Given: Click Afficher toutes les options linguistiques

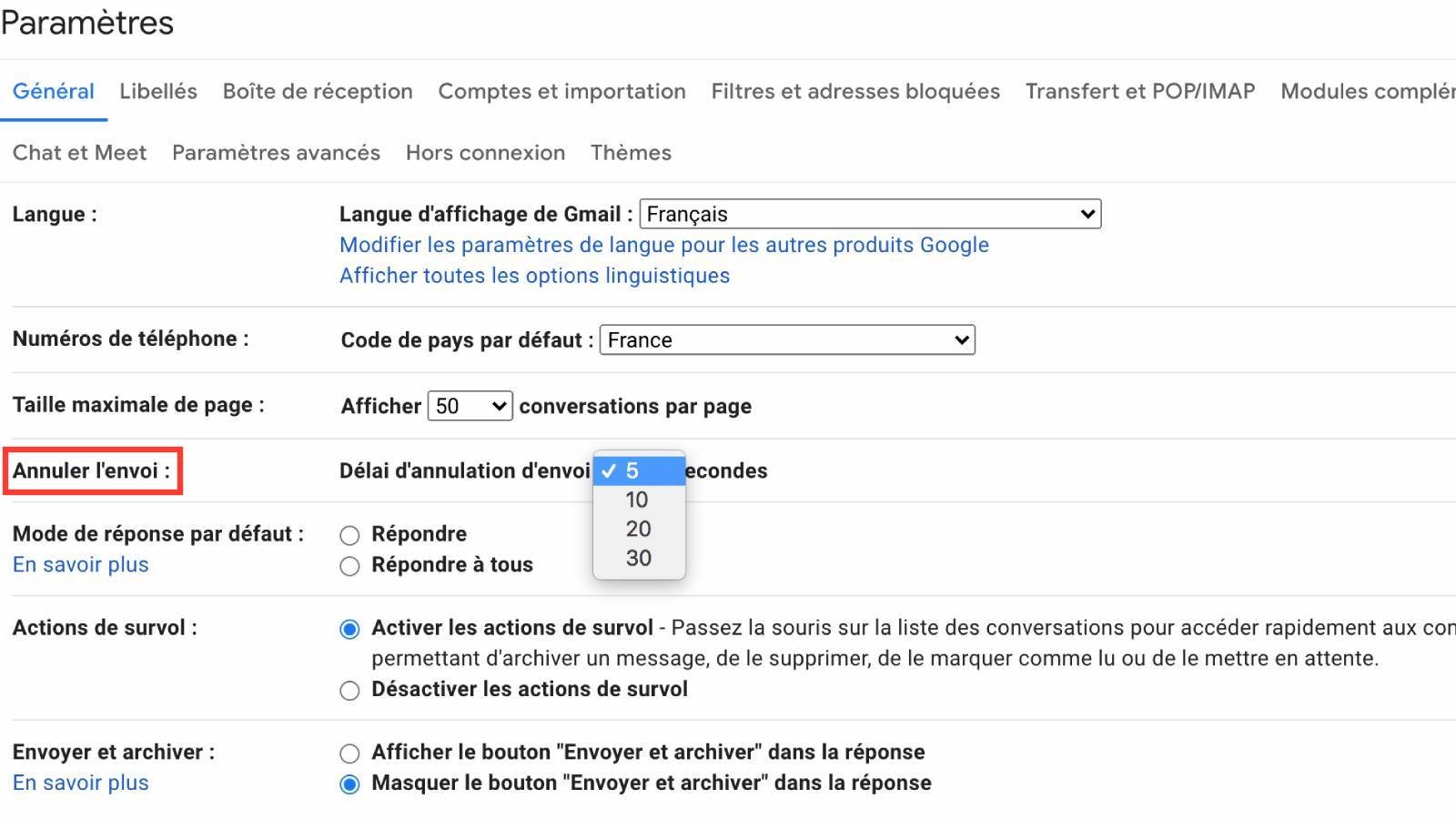Looking at the screenshot, I should coord(534,276).
